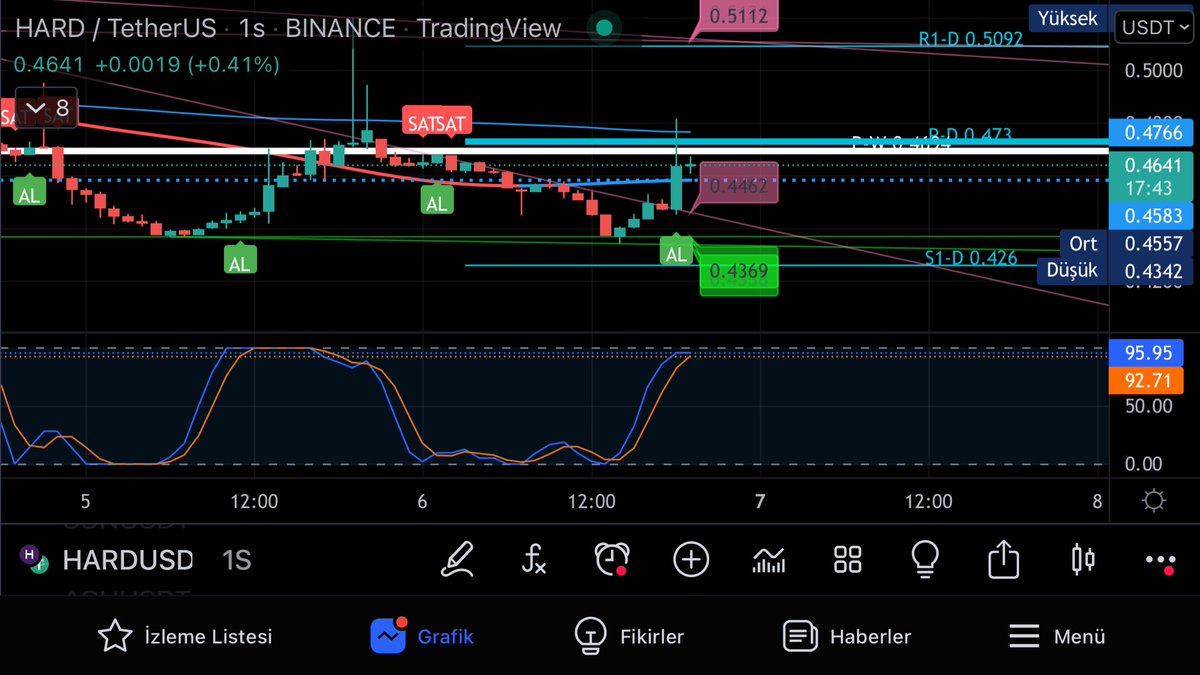
Task: Tap the 0.4342 low price value
Action: [1153, 270]
